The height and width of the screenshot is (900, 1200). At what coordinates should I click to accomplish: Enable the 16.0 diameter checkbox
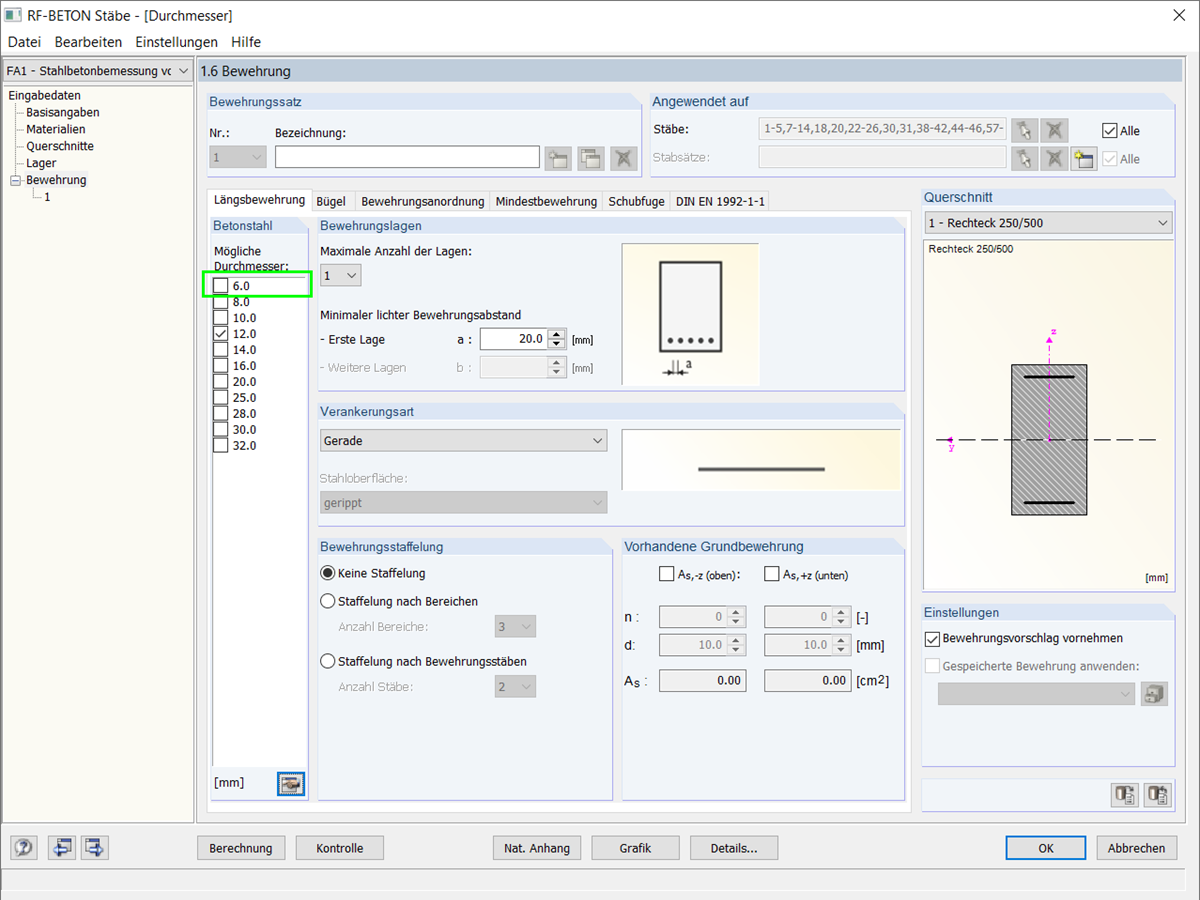(x=221, y=366)
